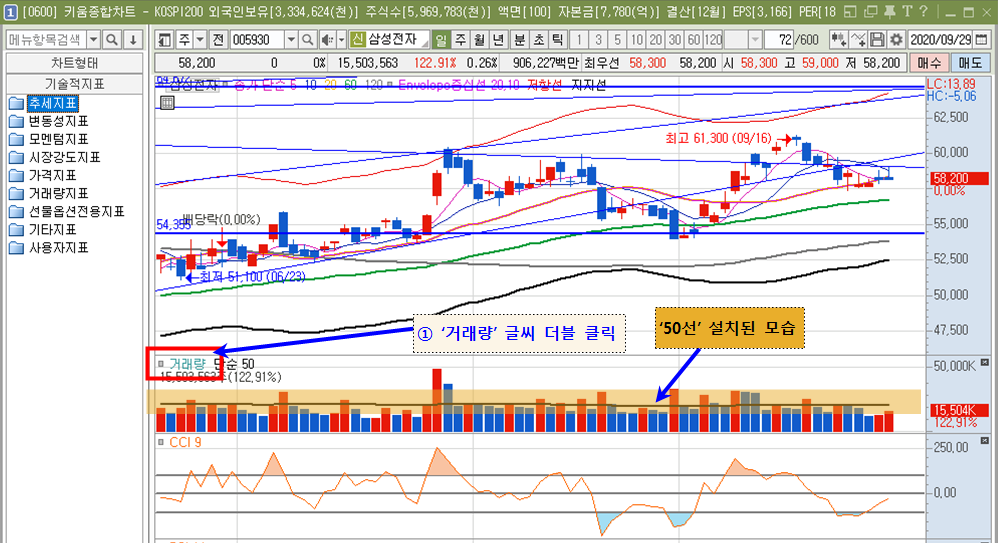The height and width of the screenshot is (543, 998).
Task: Open the menu search dropdown arrow
Action: (93, 40)
